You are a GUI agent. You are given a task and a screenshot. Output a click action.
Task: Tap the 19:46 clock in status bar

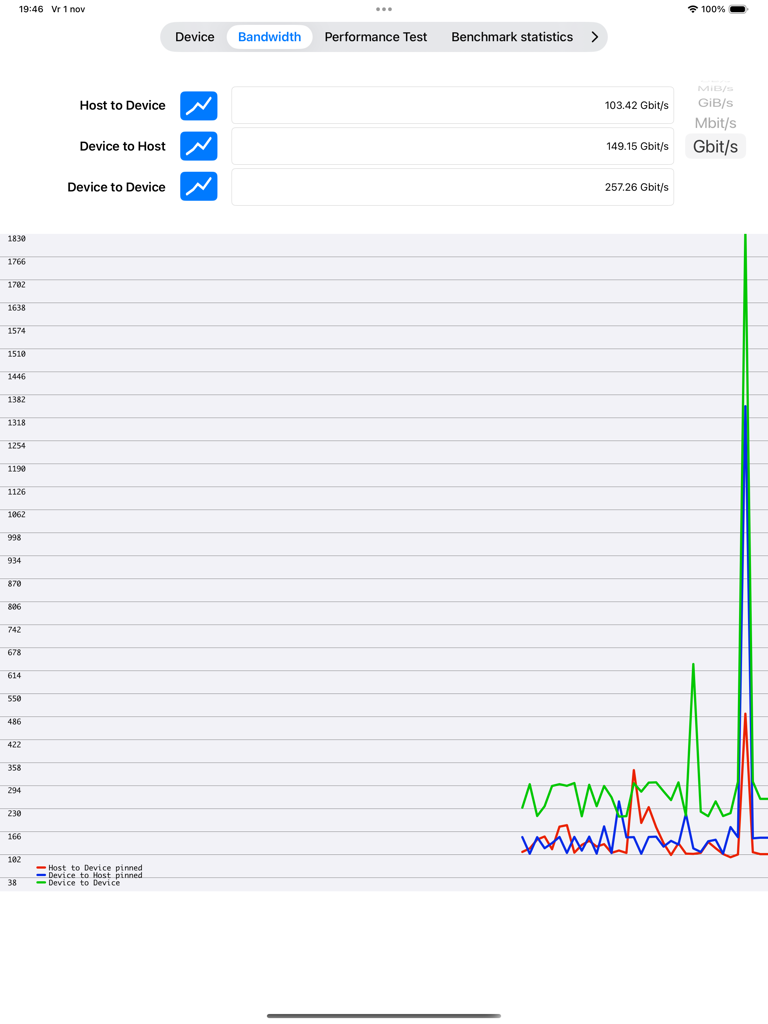point(31,9)
